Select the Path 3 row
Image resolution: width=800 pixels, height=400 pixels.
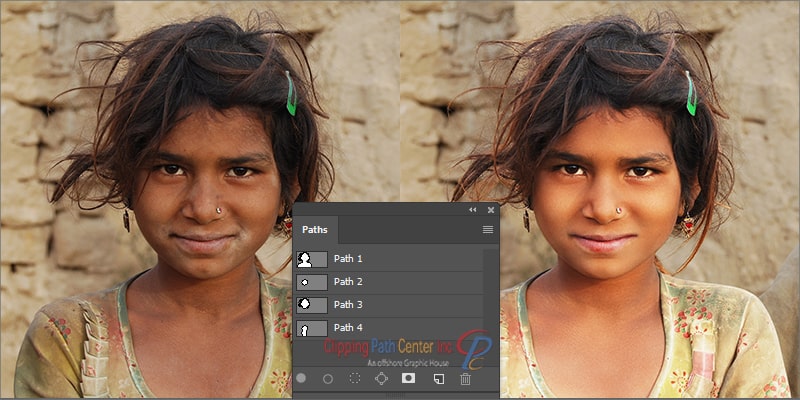(389, 305)
